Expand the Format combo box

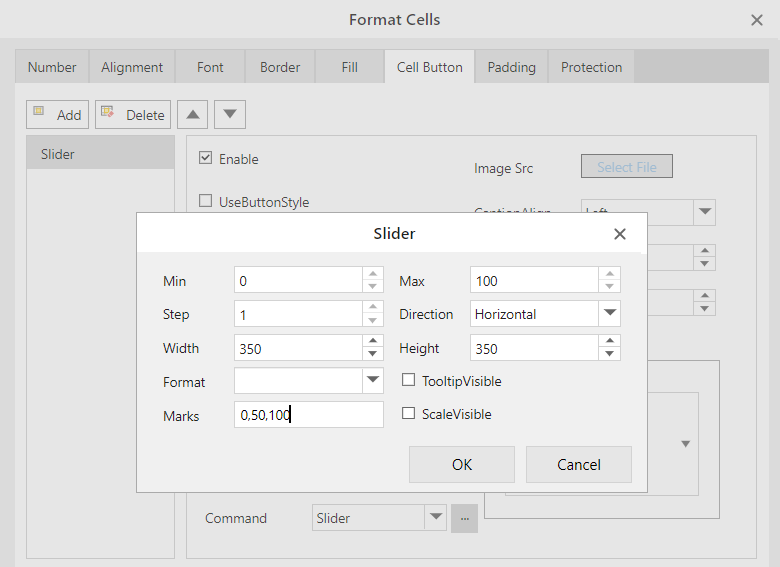click(373, 380)
